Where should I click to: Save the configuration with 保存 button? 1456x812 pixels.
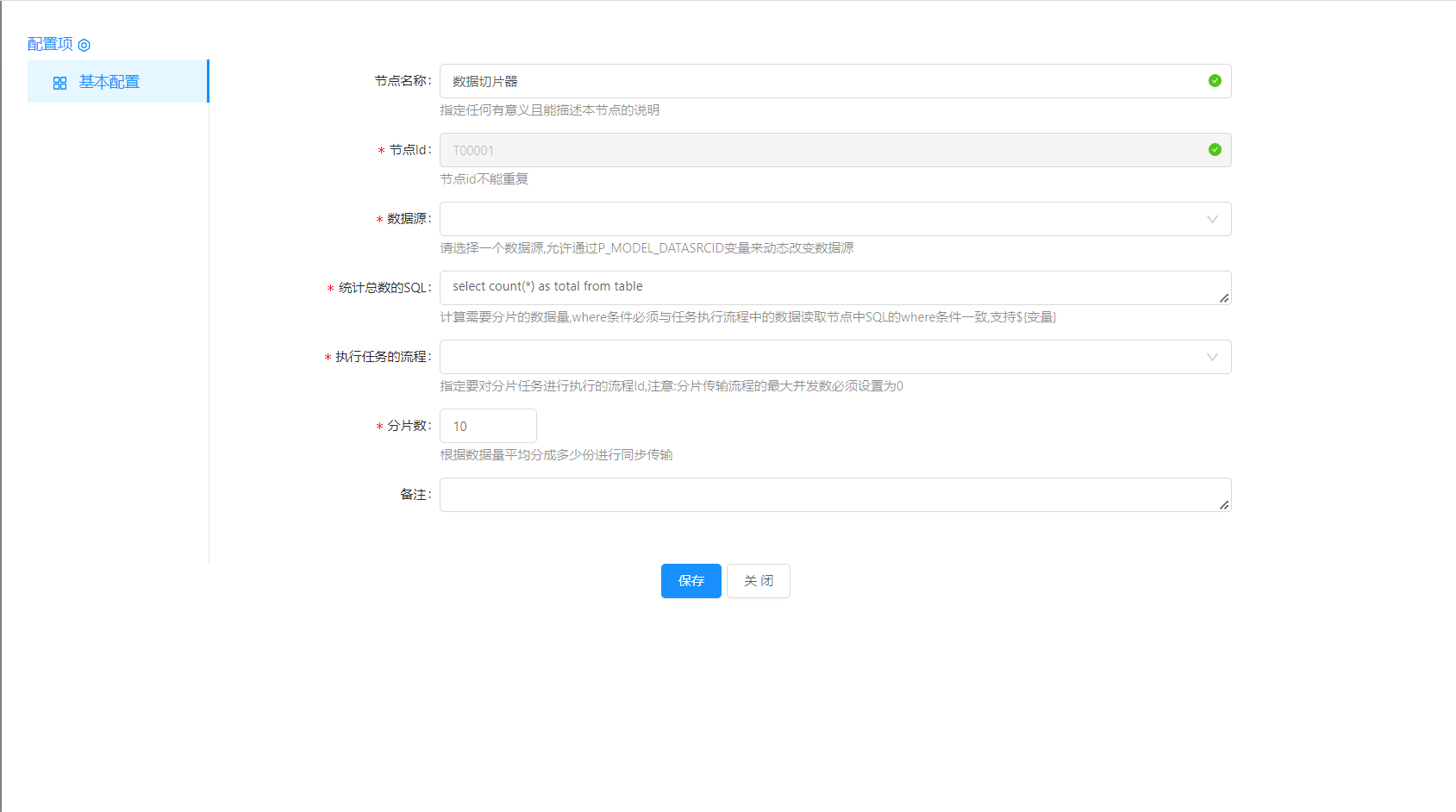pyautogui.click(x=691, y=581)
